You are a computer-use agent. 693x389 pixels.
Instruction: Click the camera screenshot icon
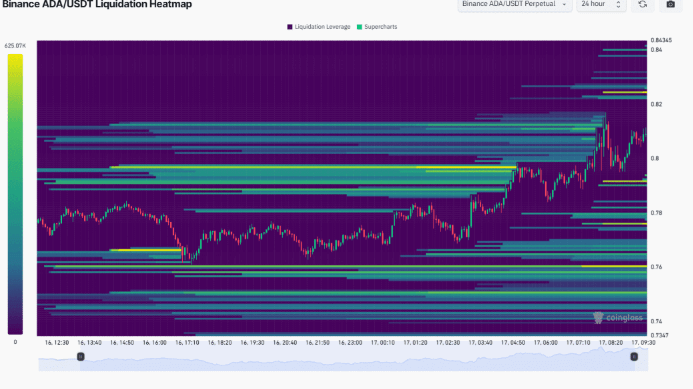point(670,4)
